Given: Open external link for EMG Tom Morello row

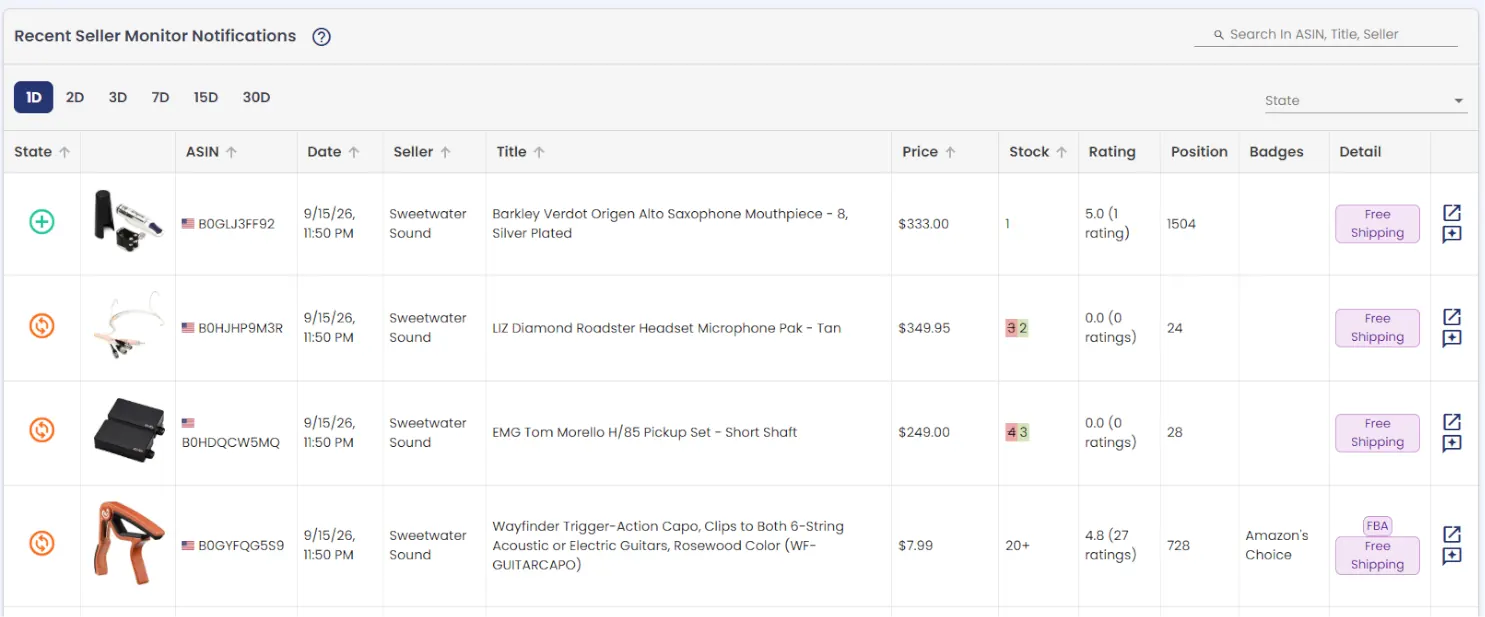Looking at the screenshot, I should click(x=1452, y=422).
